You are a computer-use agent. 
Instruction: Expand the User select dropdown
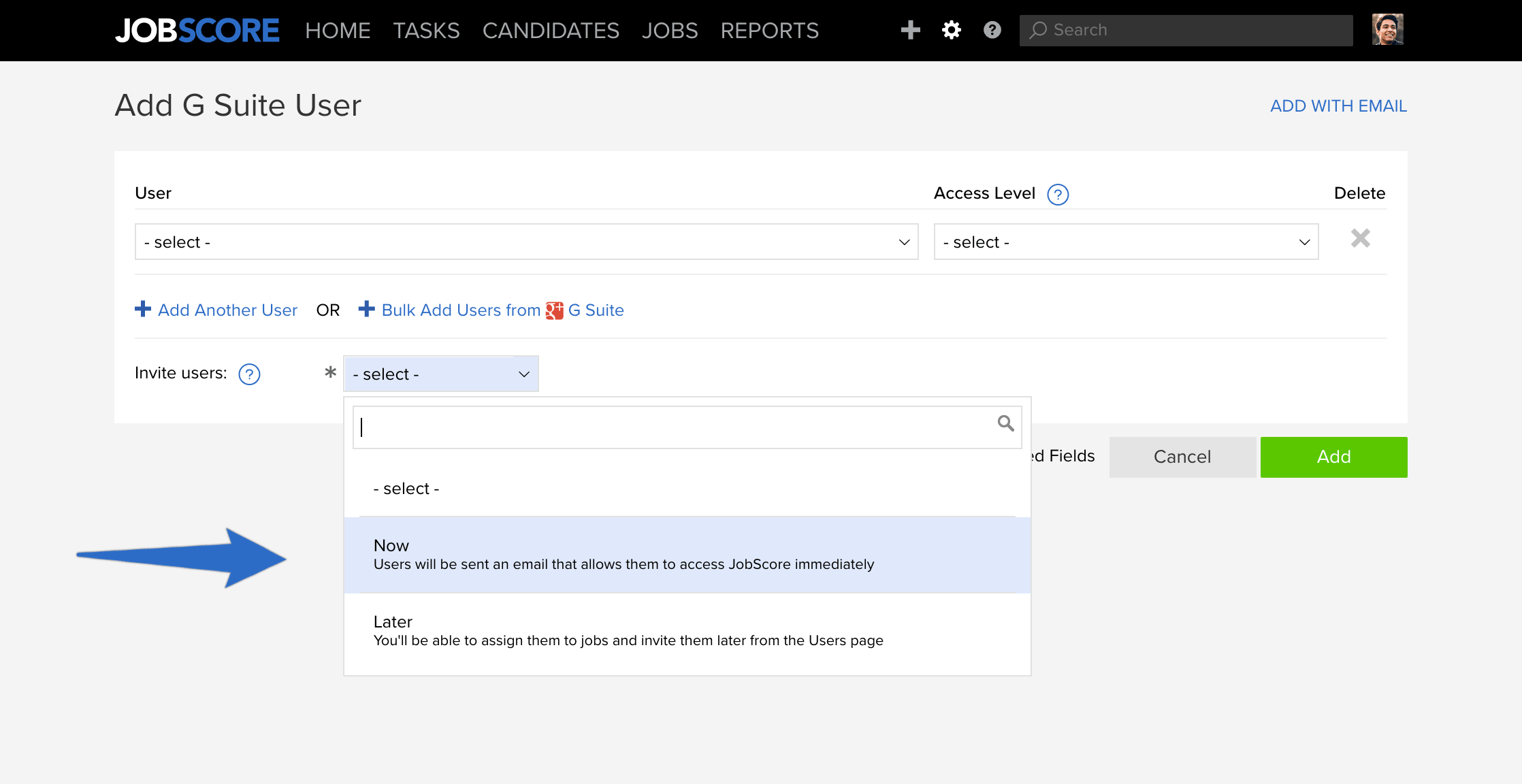tap(526, 242)
